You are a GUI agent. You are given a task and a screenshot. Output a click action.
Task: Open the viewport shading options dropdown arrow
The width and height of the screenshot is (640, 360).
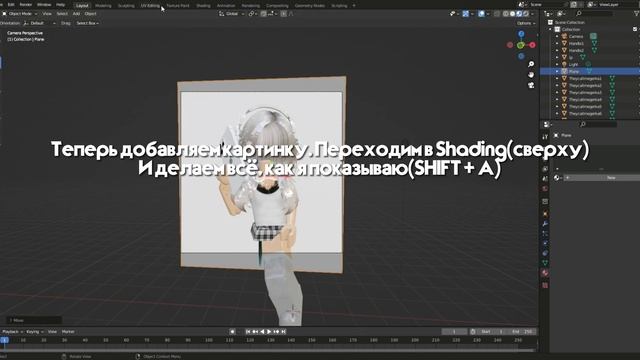tap(532, 14)
